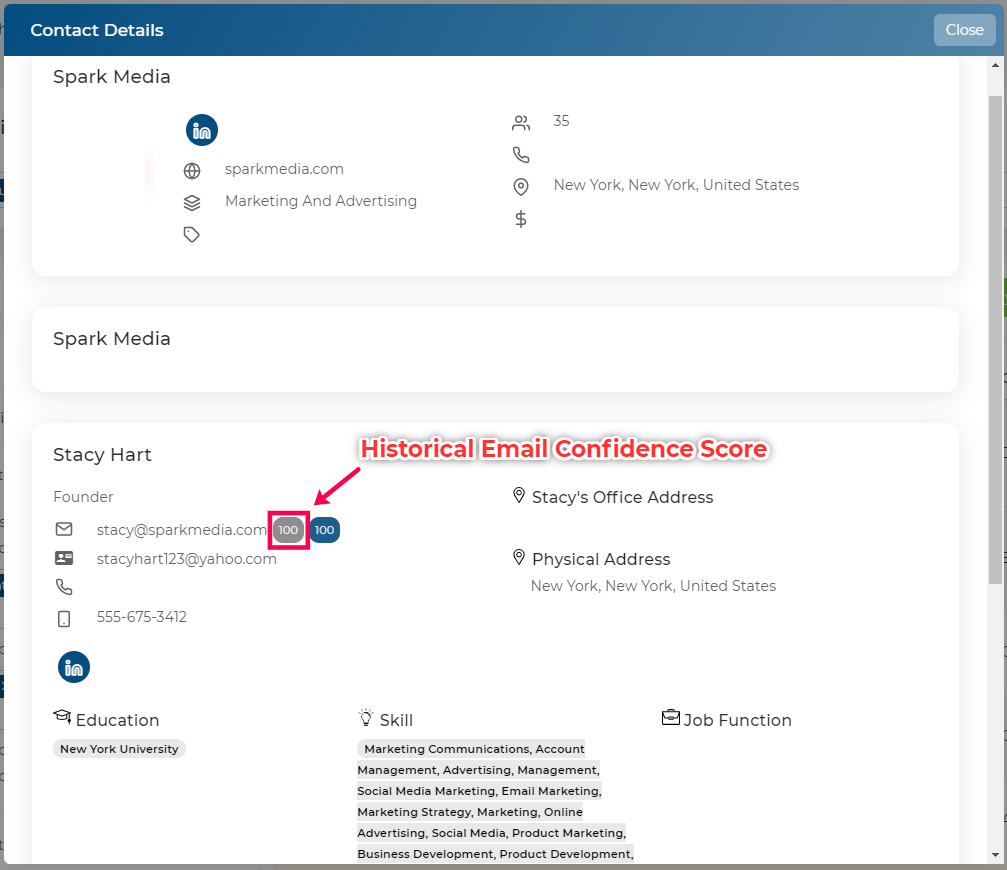Screen dimensions: 1007x870
Task: Click the industry layers icon
Action: pyautogui.click(x=192, y=202)
